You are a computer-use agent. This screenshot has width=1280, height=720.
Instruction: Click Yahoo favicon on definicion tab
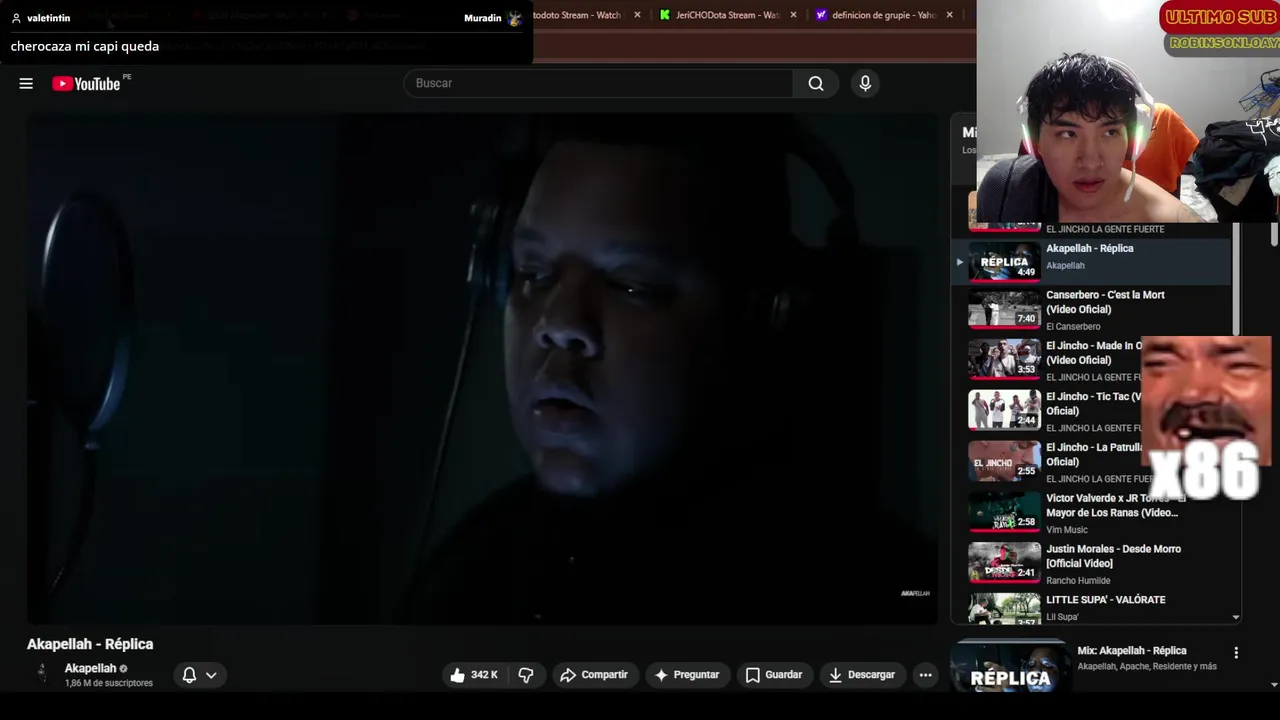(821, 15)
